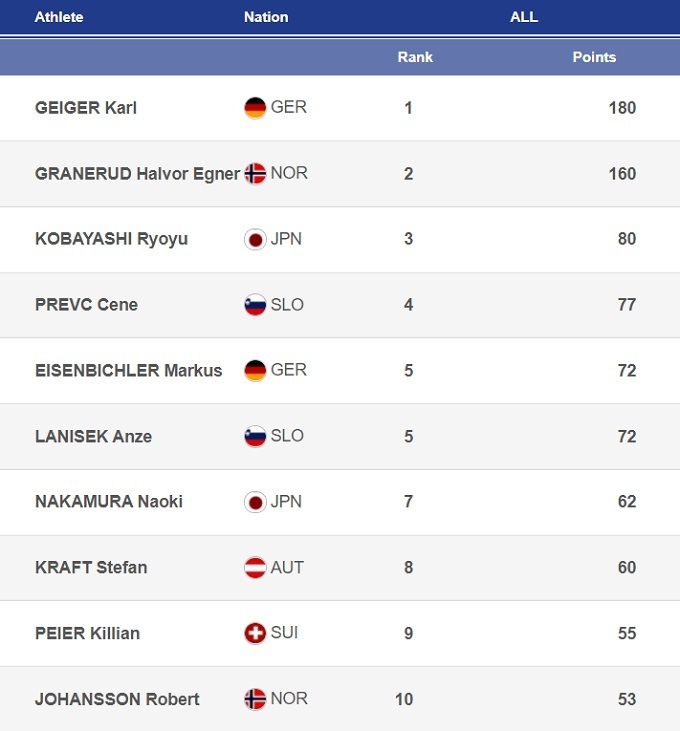The width and height of the screenshot is (680, 731).
Task: Open athlete PEIER Killian
Action: coord(87,634)
